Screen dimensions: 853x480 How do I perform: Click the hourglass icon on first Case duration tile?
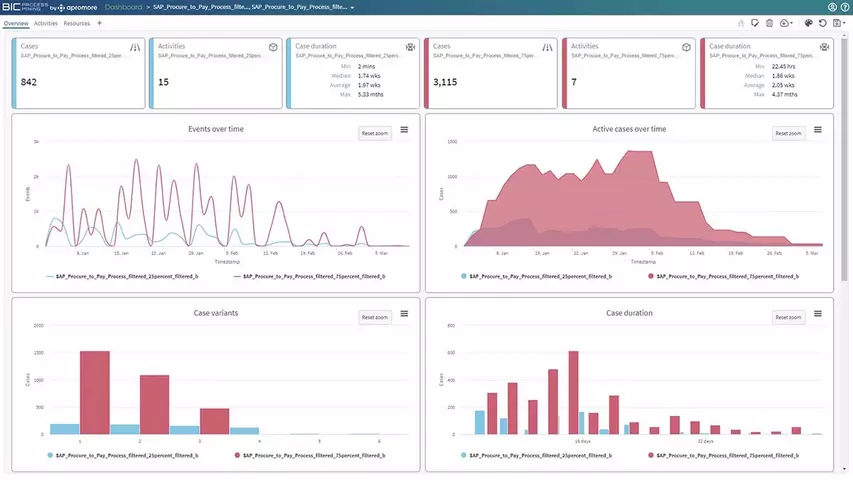tap(410, 47)
